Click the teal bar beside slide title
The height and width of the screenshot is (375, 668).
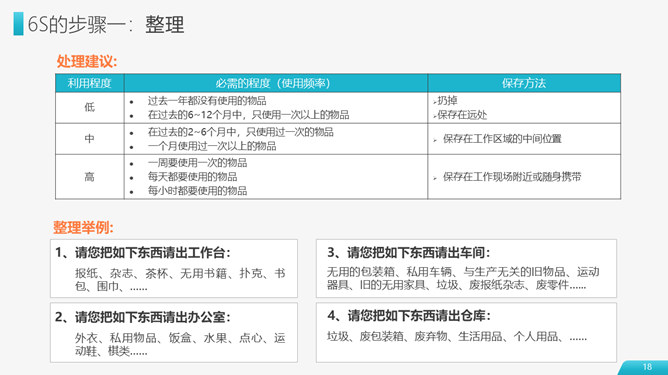(18, 23)
